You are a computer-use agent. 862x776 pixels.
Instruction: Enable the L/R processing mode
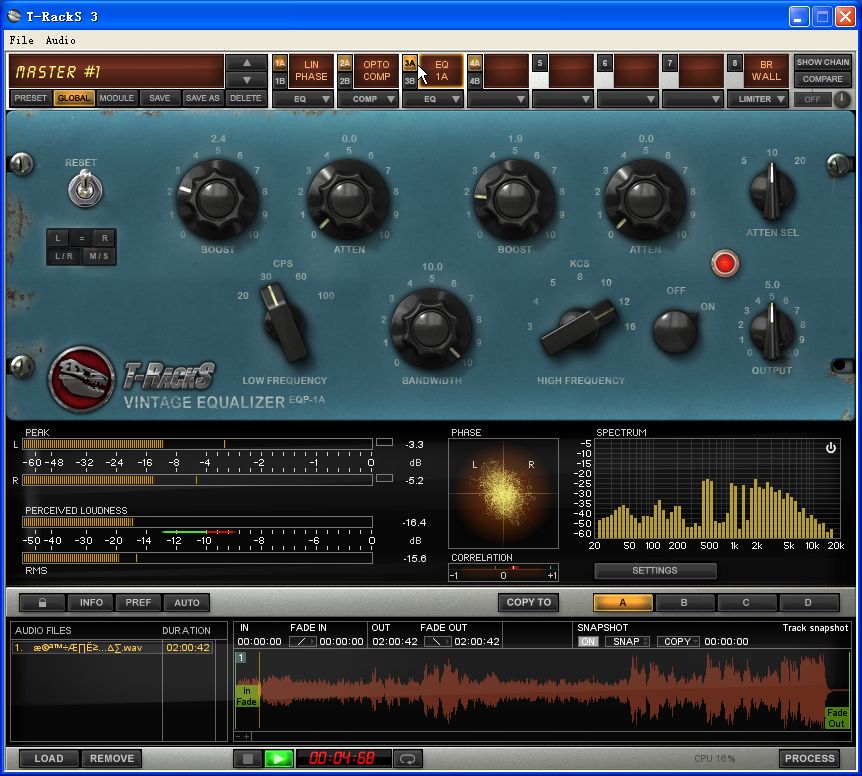click(x=64, y=256)
